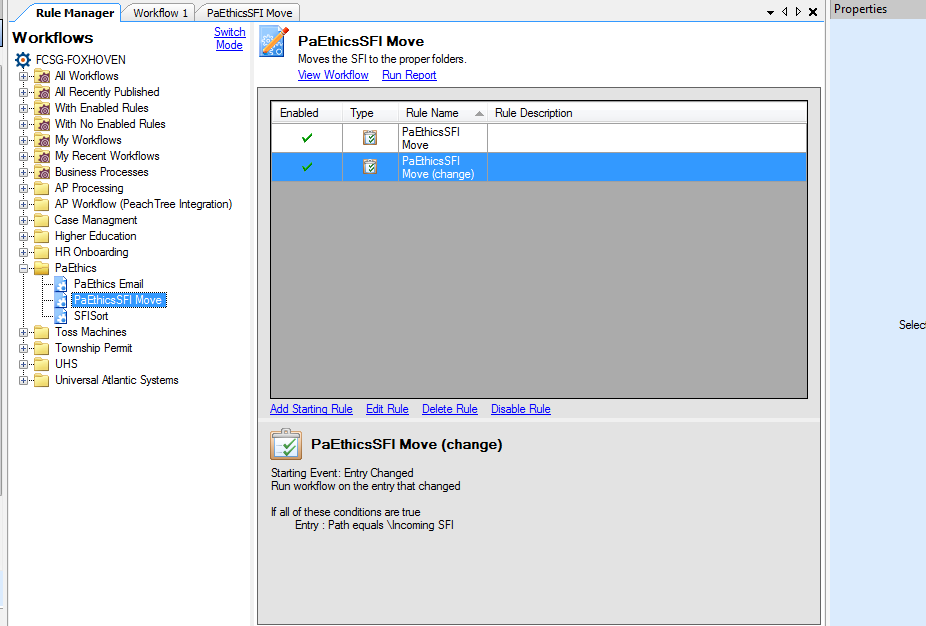Expand the AP Processing folder
The height and width of the screenshot is (626, 926).
point(24,188)
